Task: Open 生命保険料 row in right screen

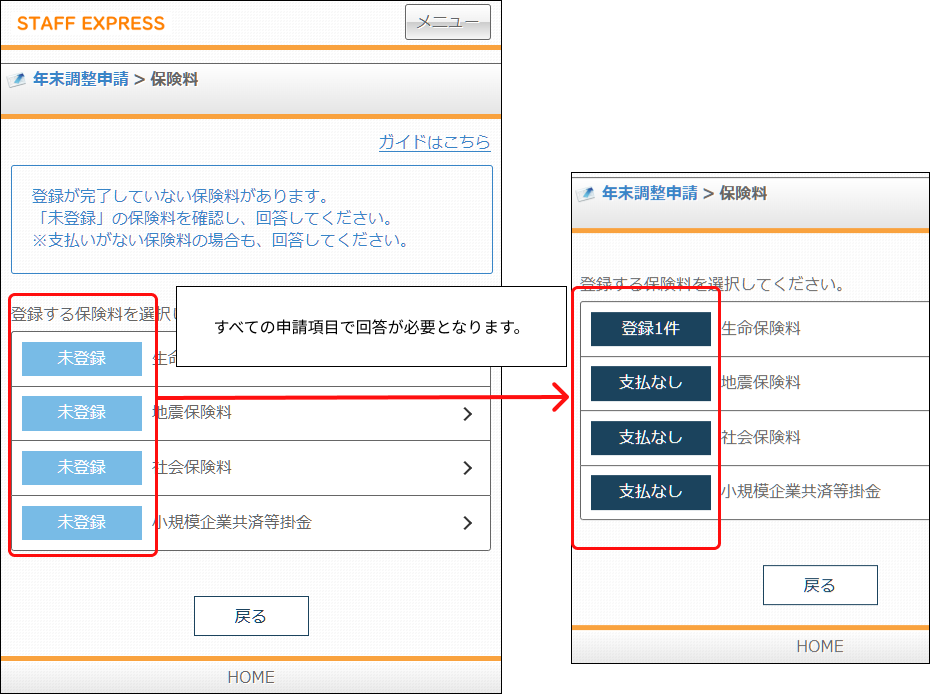Action: [x=754, y=329]
